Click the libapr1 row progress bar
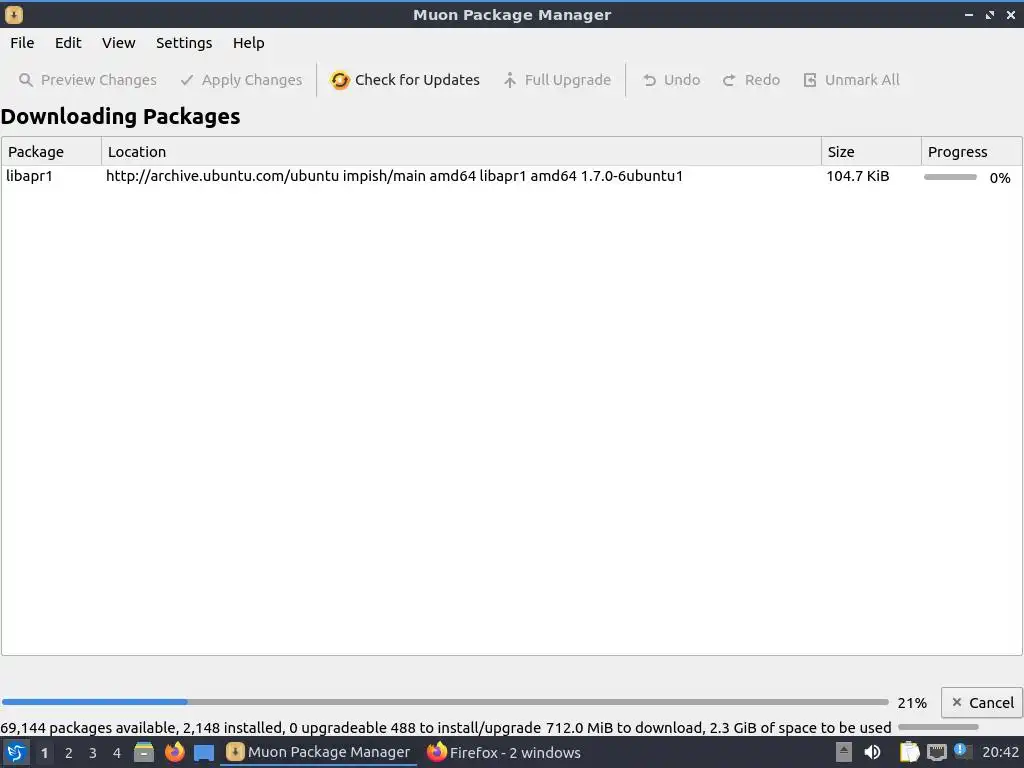The height and width of the screenshot is (768, 1024). (x=950, y=177)
